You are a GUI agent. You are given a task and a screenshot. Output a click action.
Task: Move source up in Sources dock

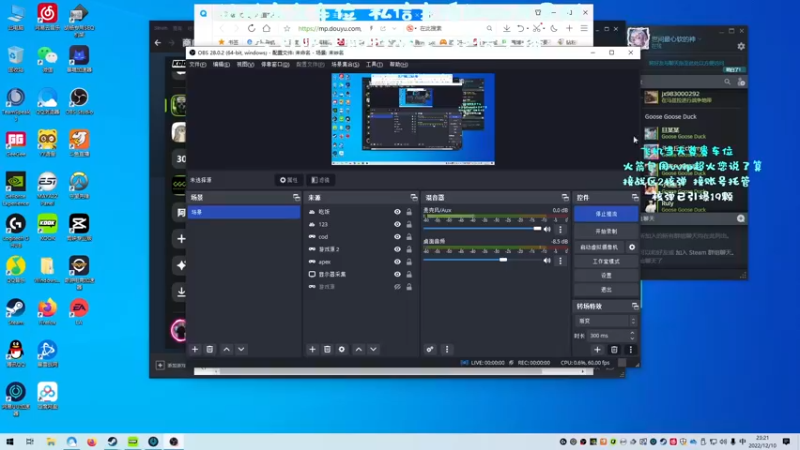click(359, 349)
